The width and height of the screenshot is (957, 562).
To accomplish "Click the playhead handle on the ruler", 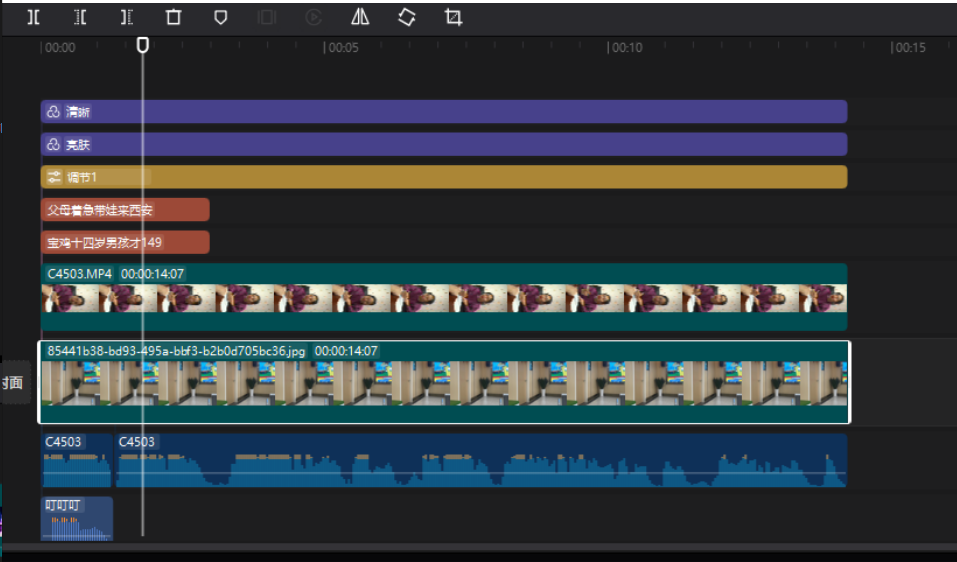I will (x=143, y=45).
